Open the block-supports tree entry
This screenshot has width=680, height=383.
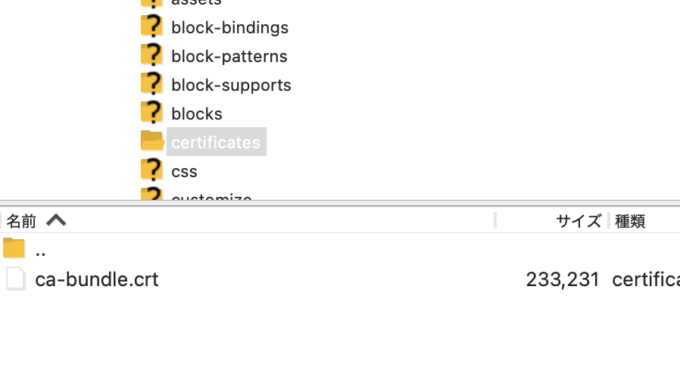coord(231,85)
